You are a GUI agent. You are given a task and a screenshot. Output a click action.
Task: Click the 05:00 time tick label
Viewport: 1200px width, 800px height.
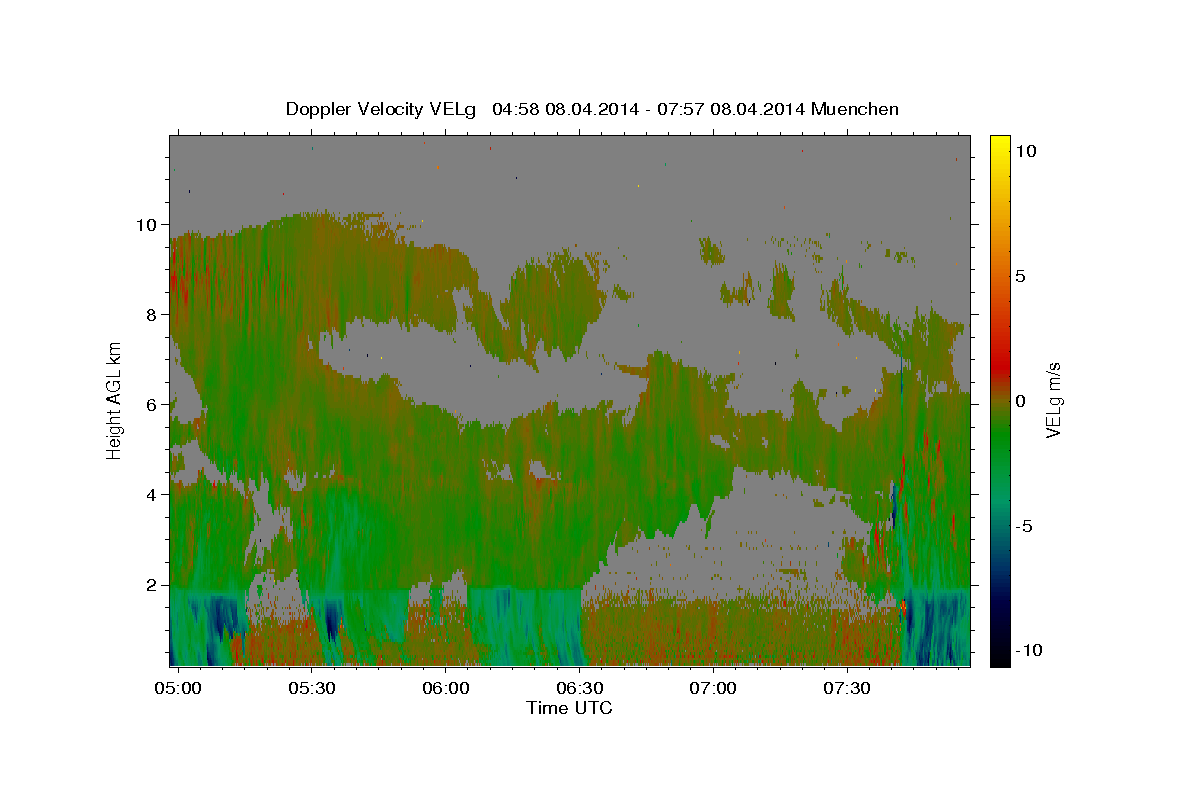pos(180,688)
